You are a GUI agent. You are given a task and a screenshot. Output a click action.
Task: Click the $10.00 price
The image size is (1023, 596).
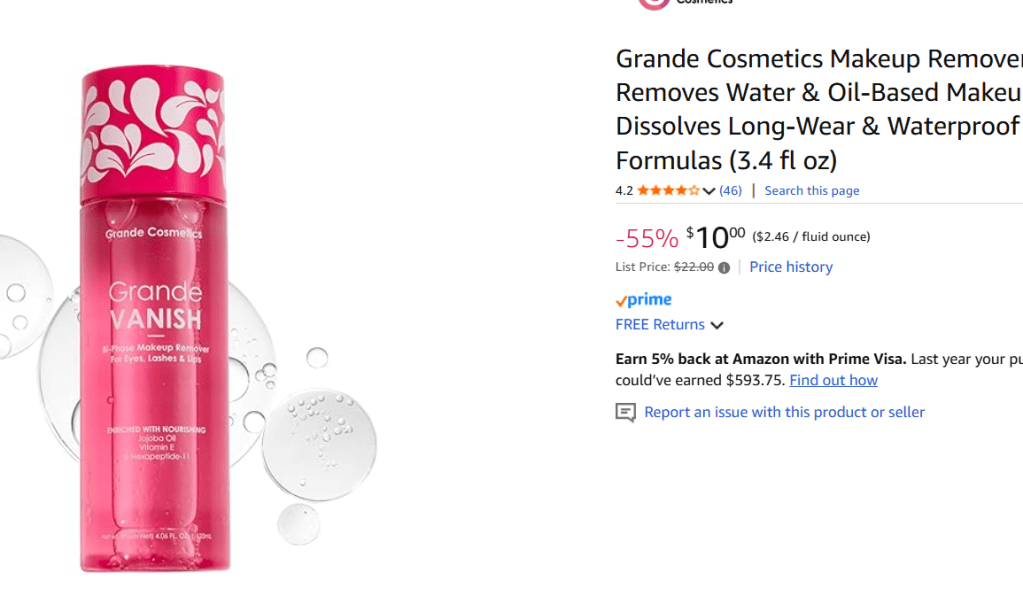pos(716,238)
